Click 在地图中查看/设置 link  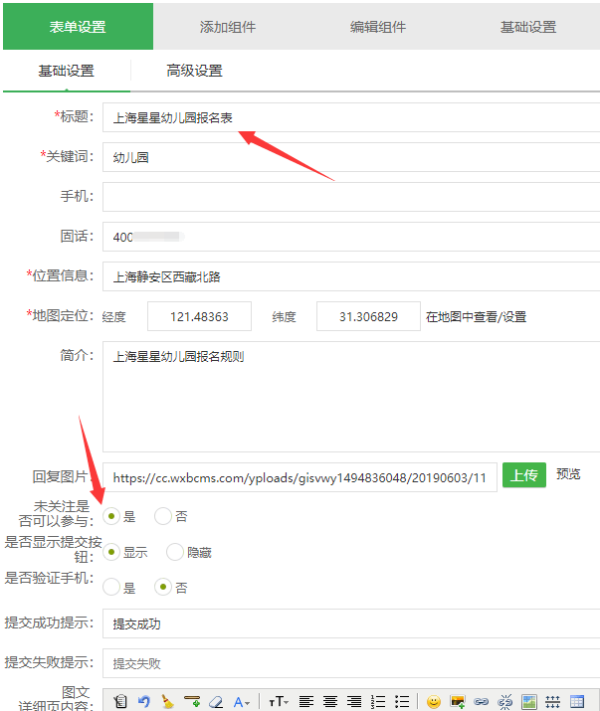coord(476,317)
